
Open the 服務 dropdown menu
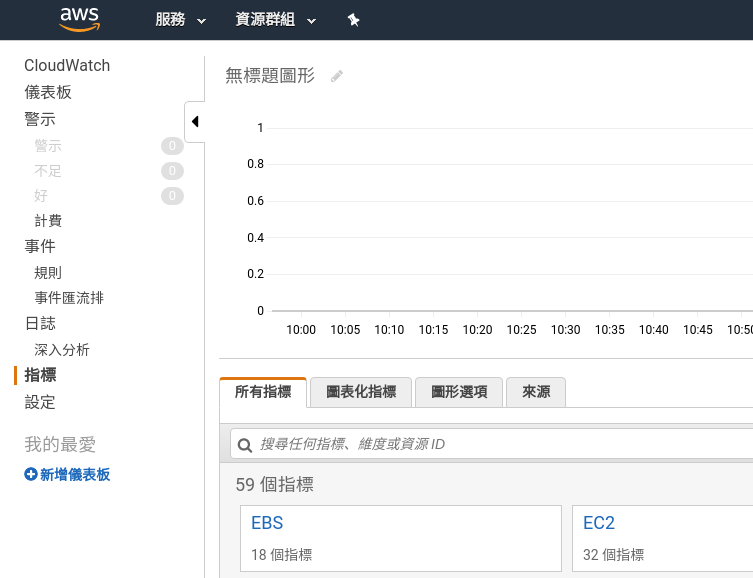click(x=181, y=20)
